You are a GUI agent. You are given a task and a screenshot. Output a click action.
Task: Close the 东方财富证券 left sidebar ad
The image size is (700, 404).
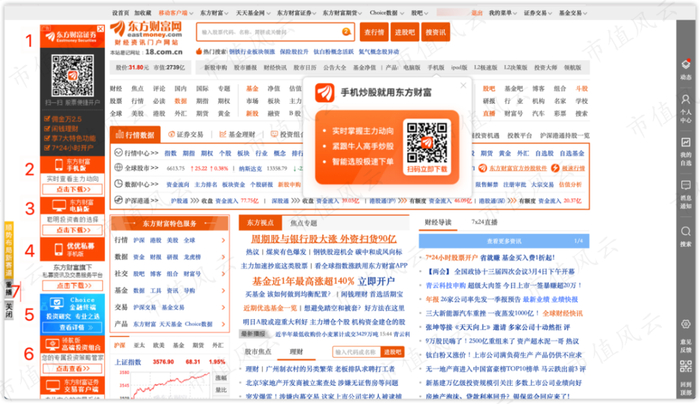(x=100, y=29)
